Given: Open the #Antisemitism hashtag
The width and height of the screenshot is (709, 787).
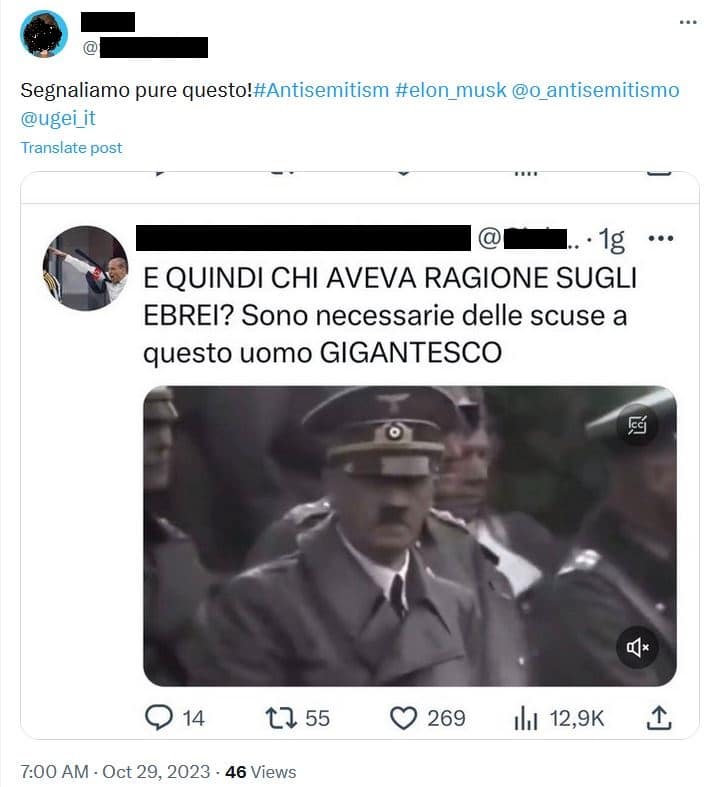Looking at the screenshot, I should point(322,90).
